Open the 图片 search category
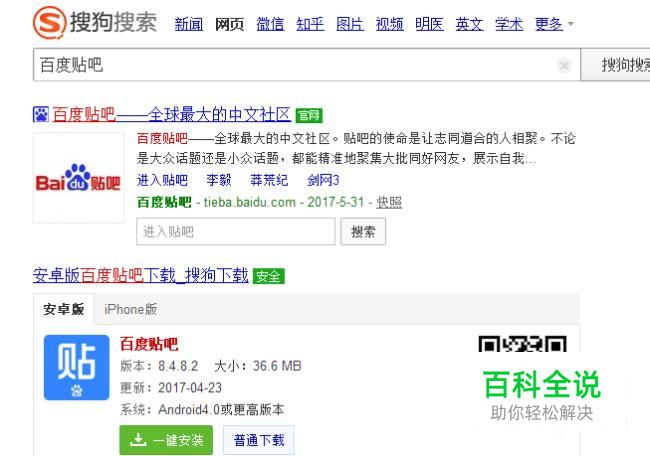Image resolution: width=650 pixels, height=456 pixels. 349,24
